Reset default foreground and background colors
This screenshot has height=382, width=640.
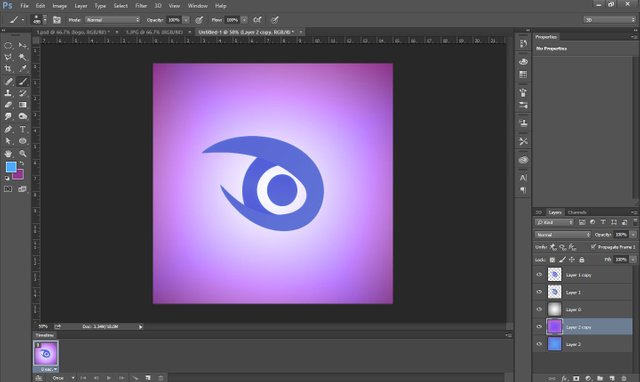click(x=7, y=178)
